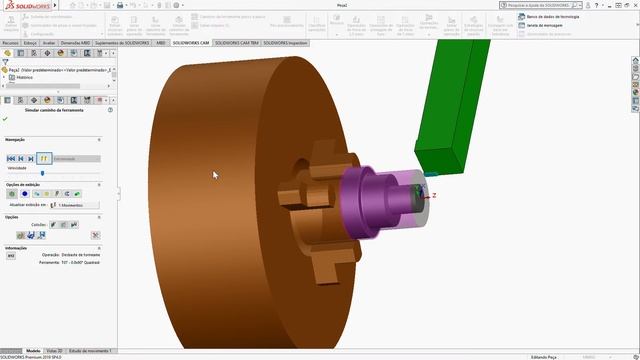The height and width of the screenshot is (360, 640).
Task: Click the SolidWorks logo menu arrow
Action: (55, 5)
